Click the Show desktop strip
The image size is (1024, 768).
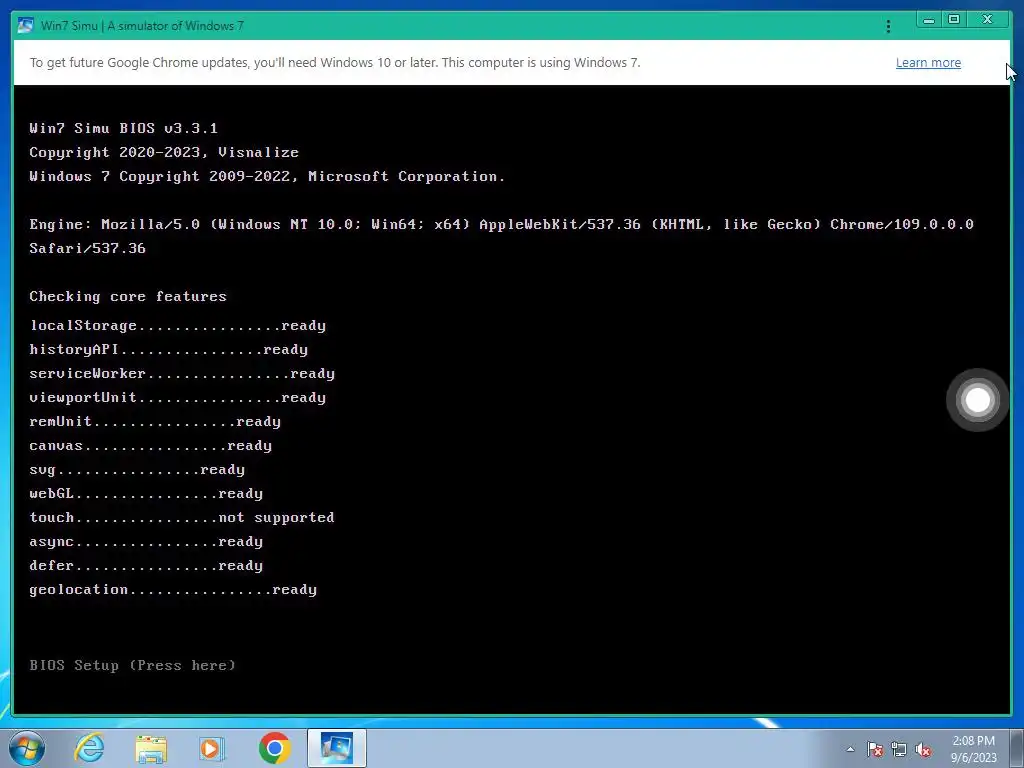(x=1017, y=748)
